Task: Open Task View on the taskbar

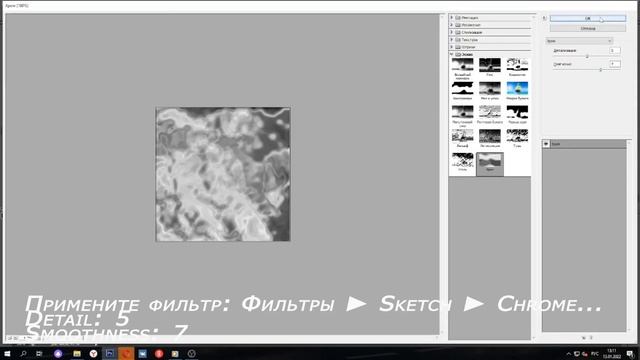Action: (39, 353)
